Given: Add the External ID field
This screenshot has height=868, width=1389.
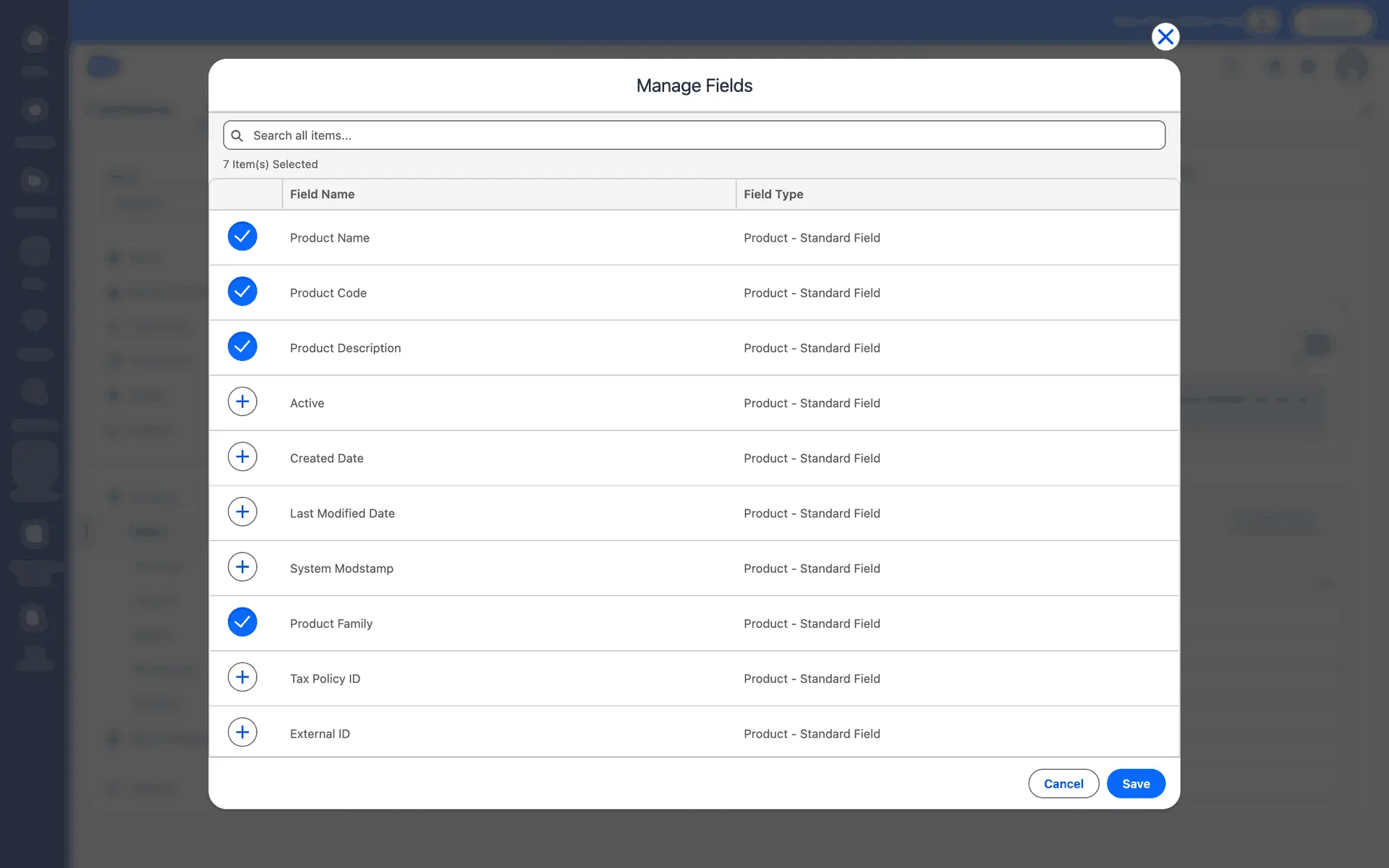Looking at the screenshot, I should click(x=242, y=732).
